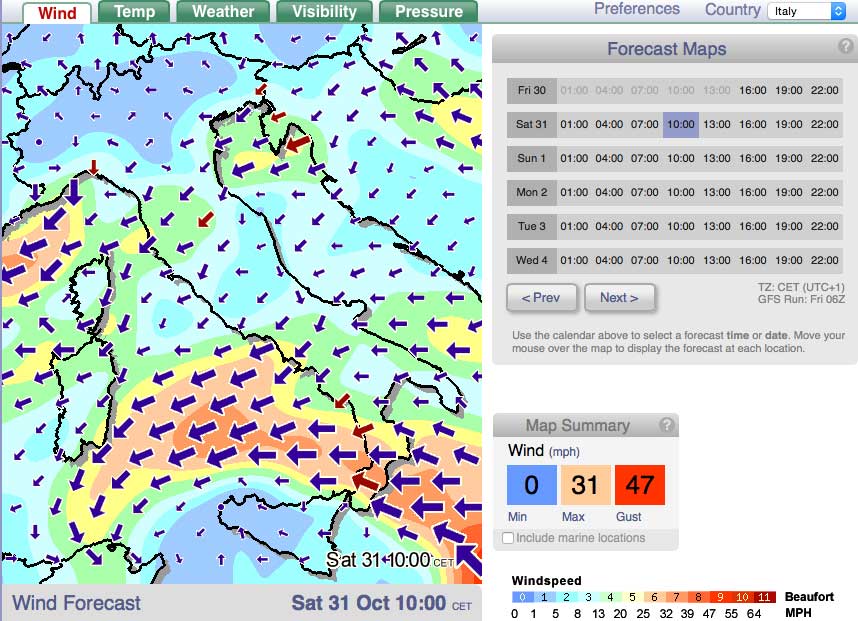Switch to the Temp tab
The width and height of the screenshot is (858, 621).
pos(134,12)
